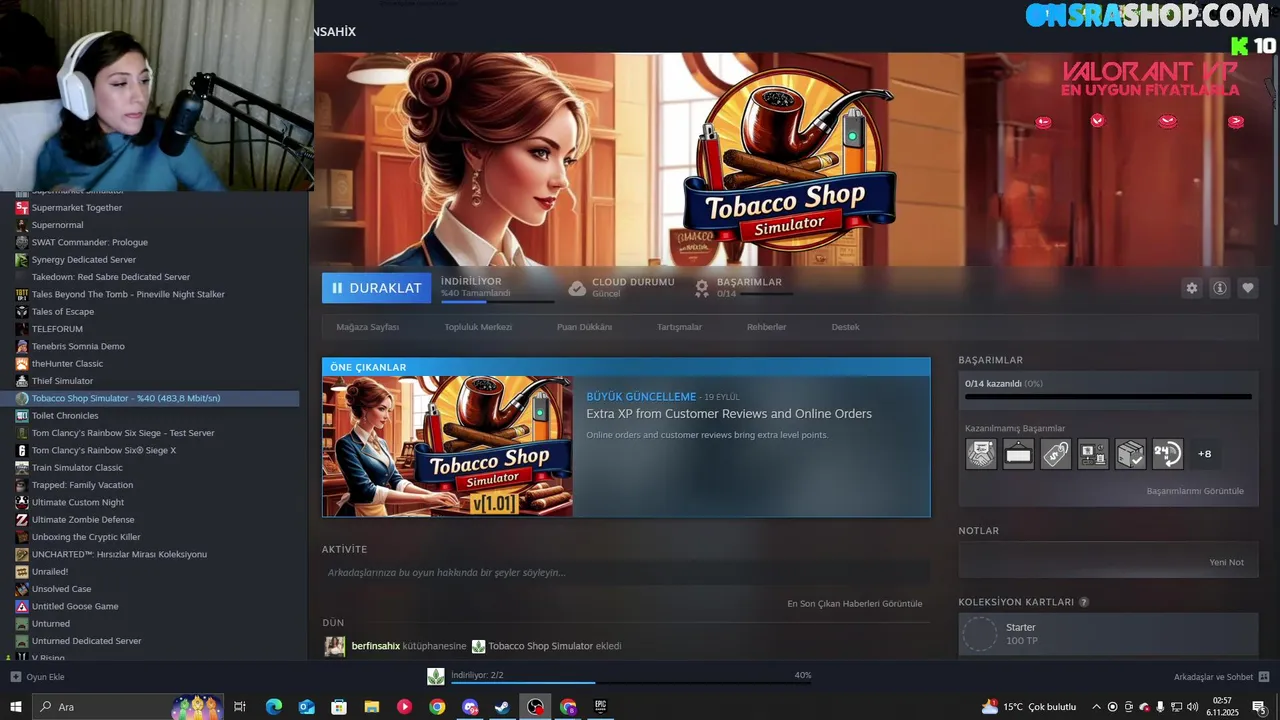Open the Topluluk Merkezi tab
This screenshot has width=1280, height=720.
tap(478, 327)
